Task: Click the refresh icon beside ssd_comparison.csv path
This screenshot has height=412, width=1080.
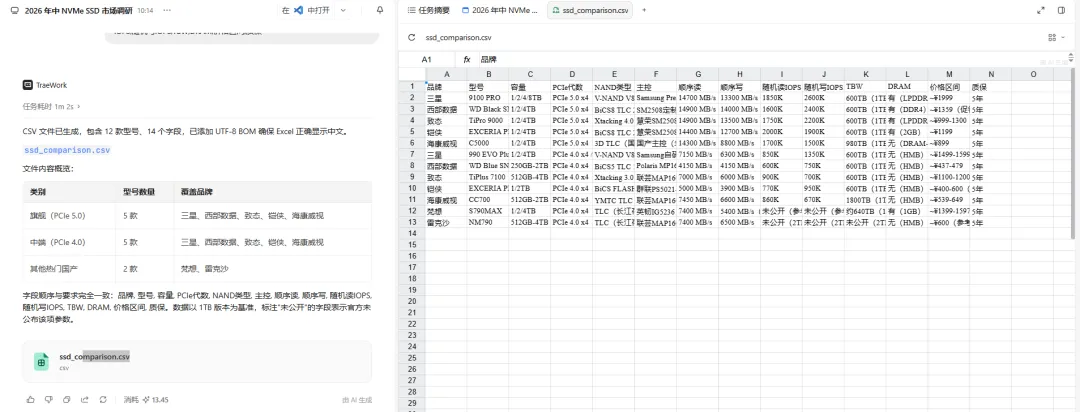Action: coord(412,38)
